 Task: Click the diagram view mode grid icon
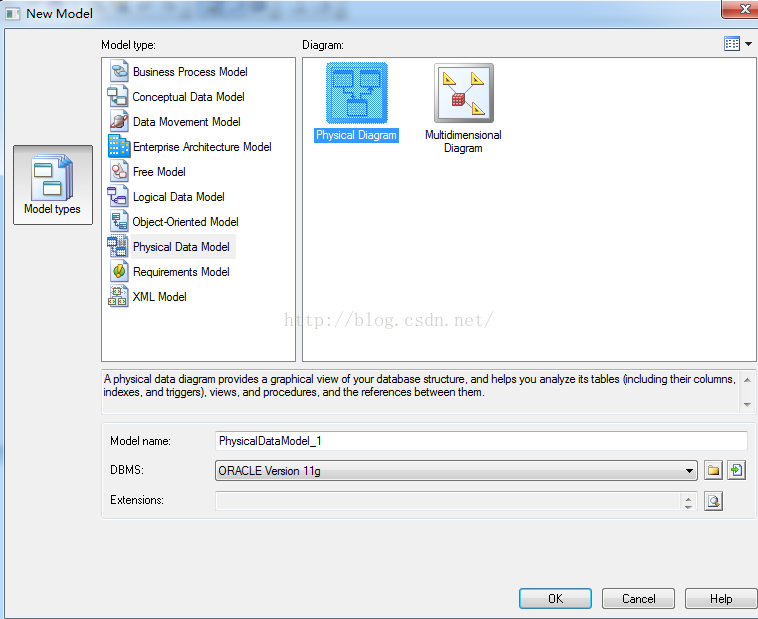click(x=732, y=44)
